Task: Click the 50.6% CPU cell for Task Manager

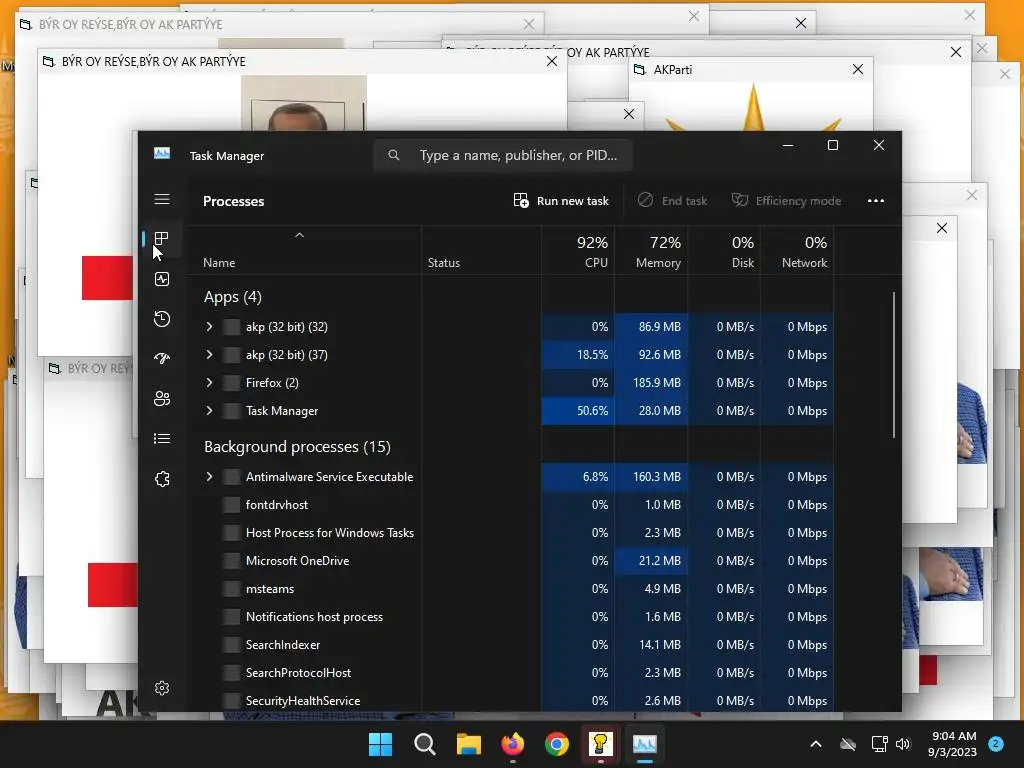Action: click(578, 411)
